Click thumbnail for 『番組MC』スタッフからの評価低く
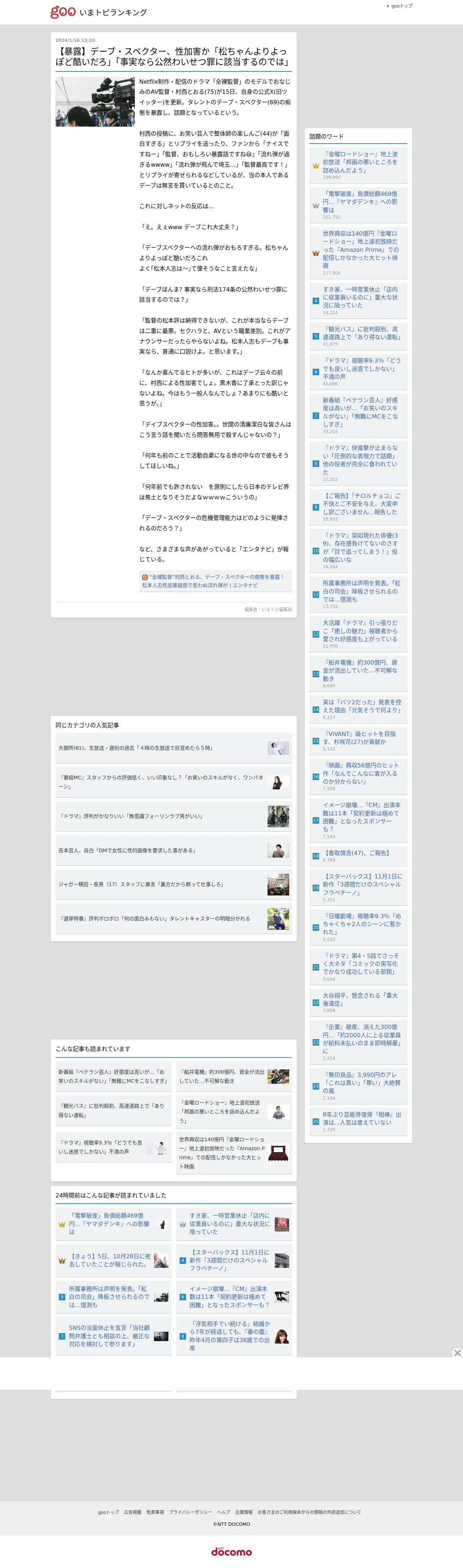 click(278, 782)
